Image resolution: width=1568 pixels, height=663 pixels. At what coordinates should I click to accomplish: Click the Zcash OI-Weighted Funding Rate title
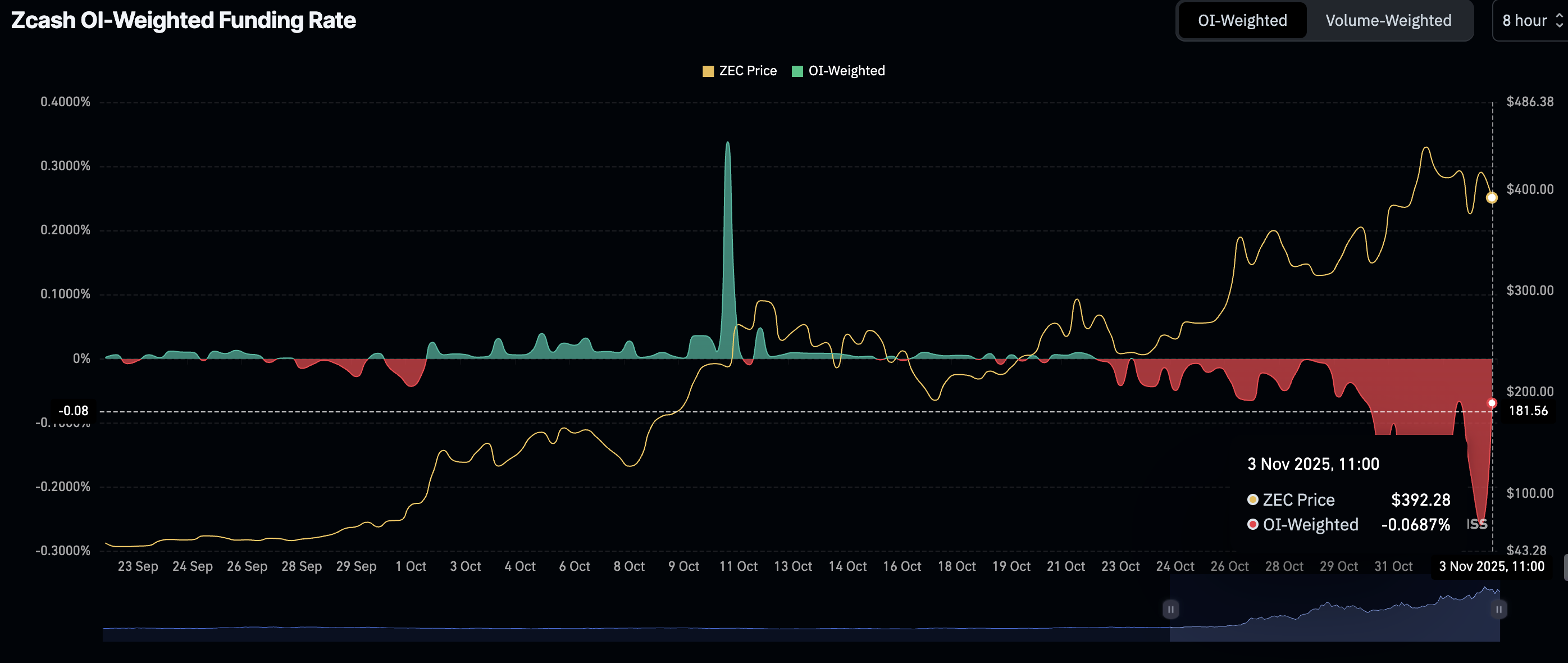point(183,21)
